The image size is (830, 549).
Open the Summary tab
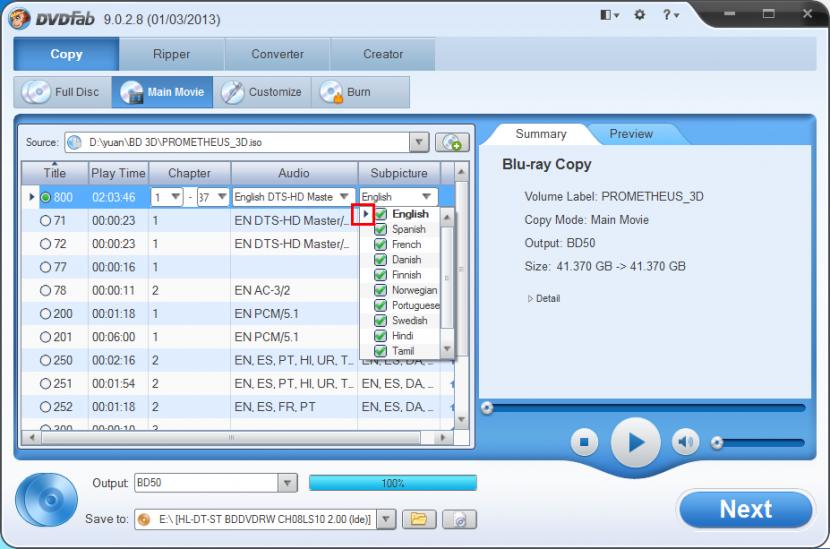[540, 134]
